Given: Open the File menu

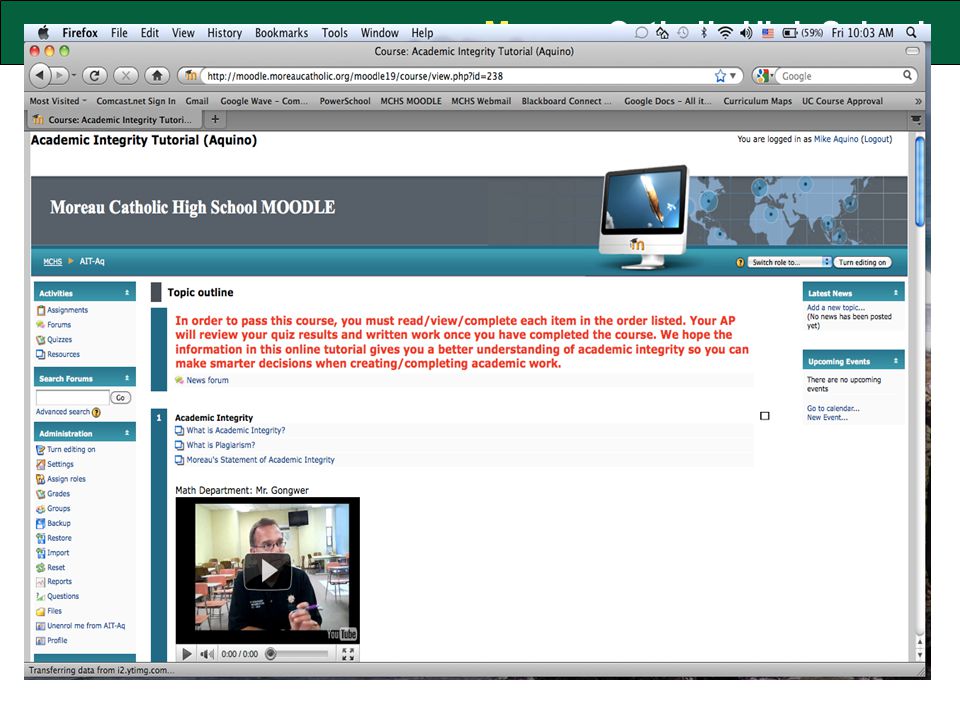Looking at the screenshot, I should 119,33.
